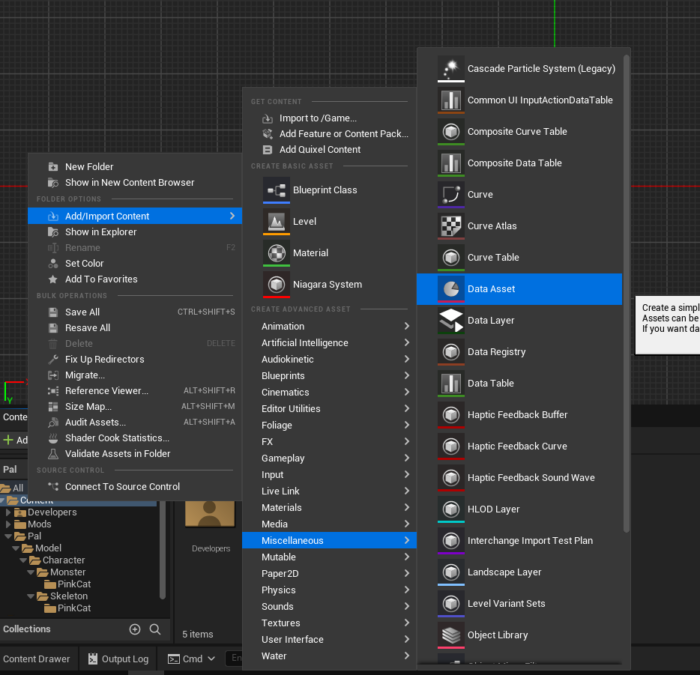This screenshot has width=700, height=675.
Task: Open the User Interface submenu
Action: tap(329, 640)
